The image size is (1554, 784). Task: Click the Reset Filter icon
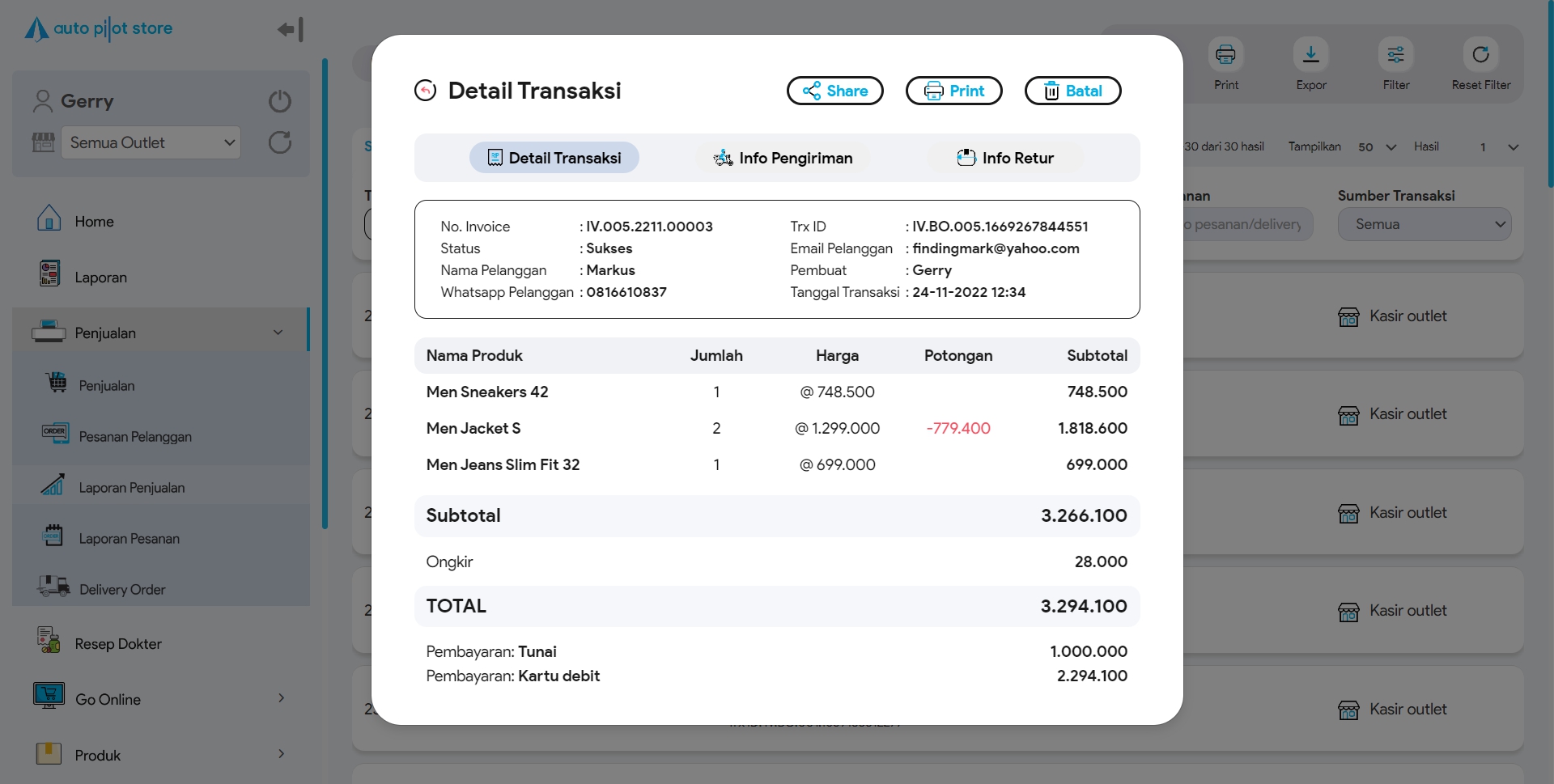click(1480, 55)
